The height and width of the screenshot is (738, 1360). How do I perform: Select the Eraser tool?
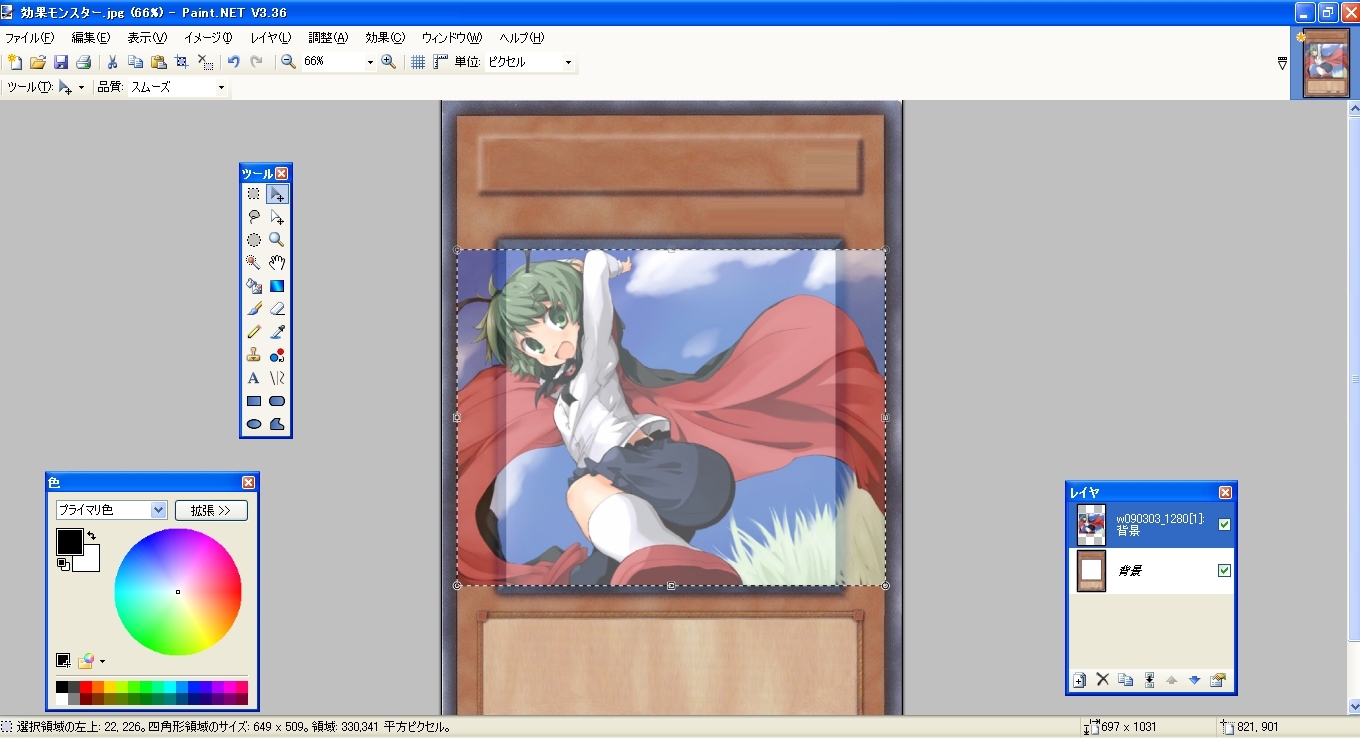[277, 309]
